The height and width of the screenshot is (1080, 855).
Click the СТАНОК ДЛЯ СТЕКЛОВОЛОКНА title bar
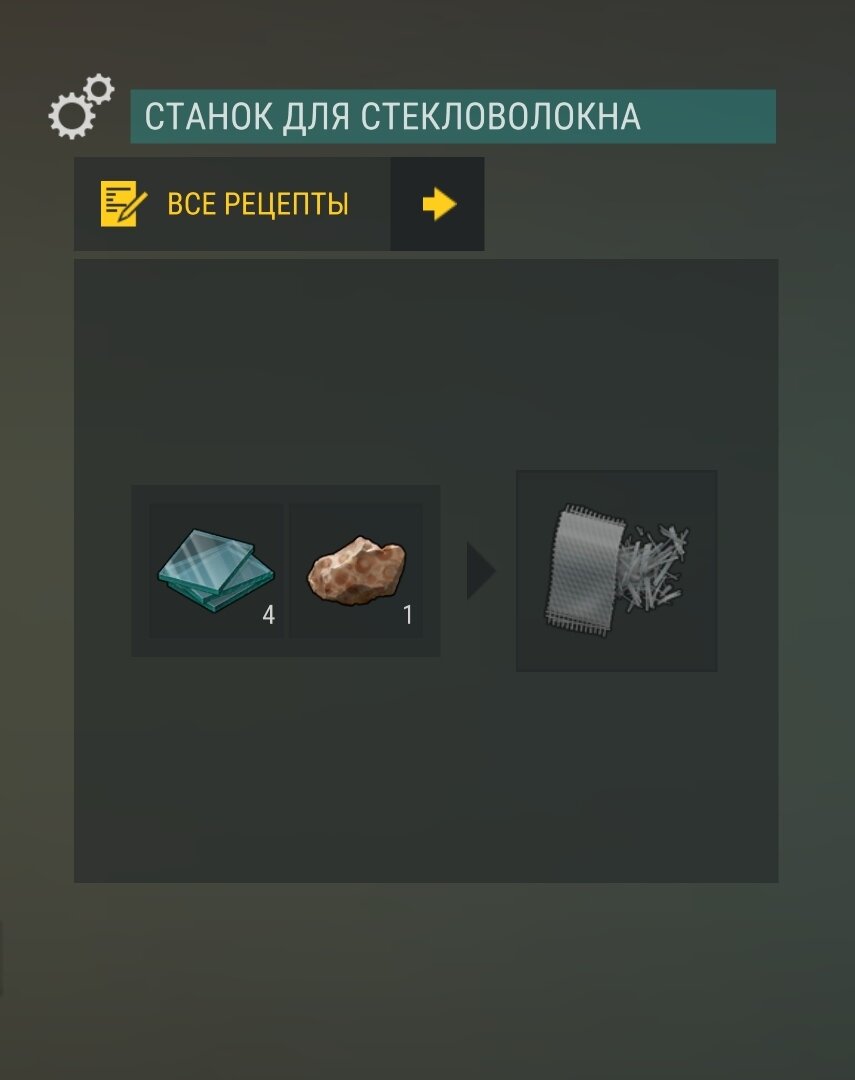(x=453, y=116)
